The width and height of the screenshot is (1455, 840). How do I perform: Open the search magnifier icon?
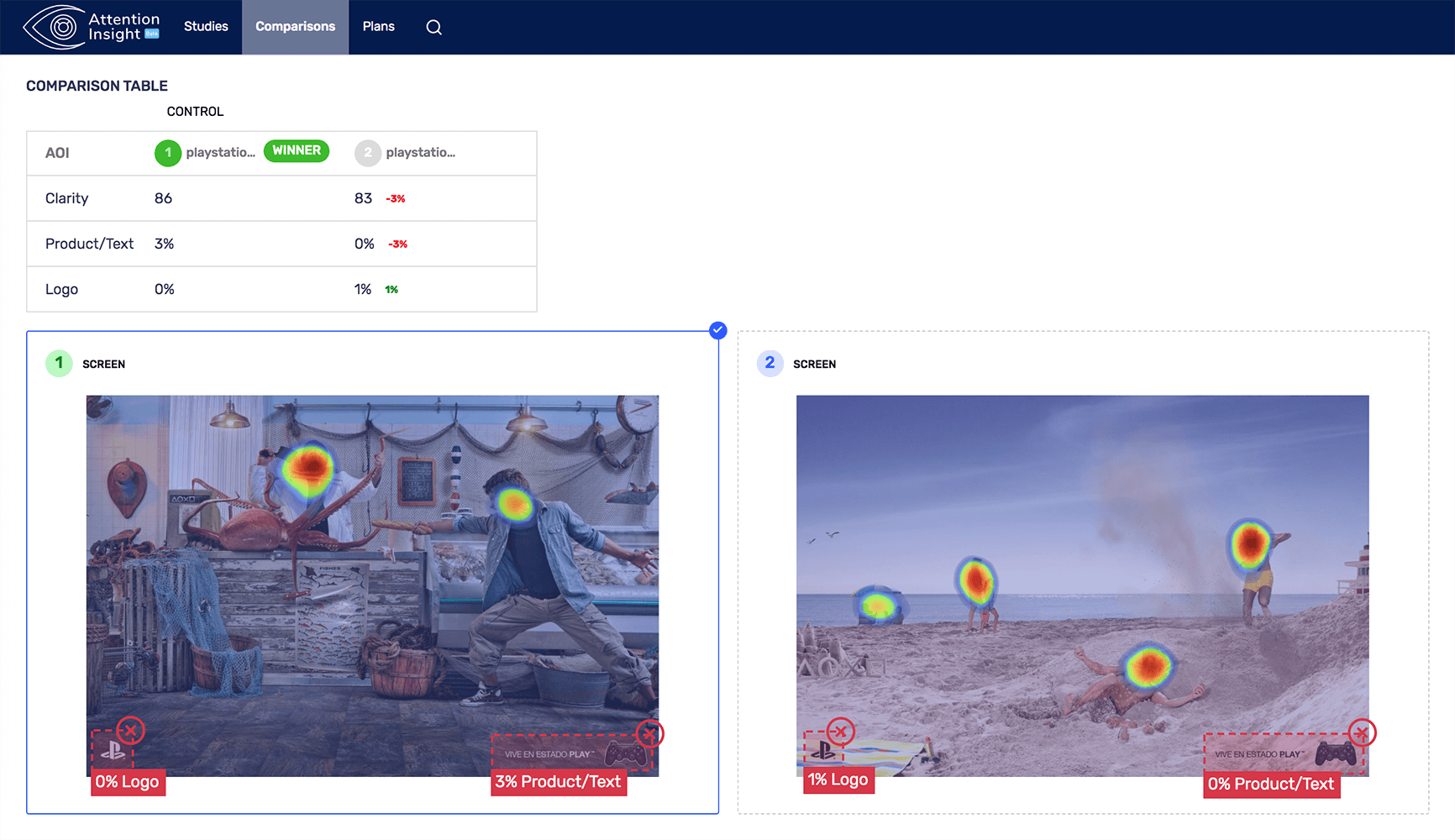tap(433, 27)
